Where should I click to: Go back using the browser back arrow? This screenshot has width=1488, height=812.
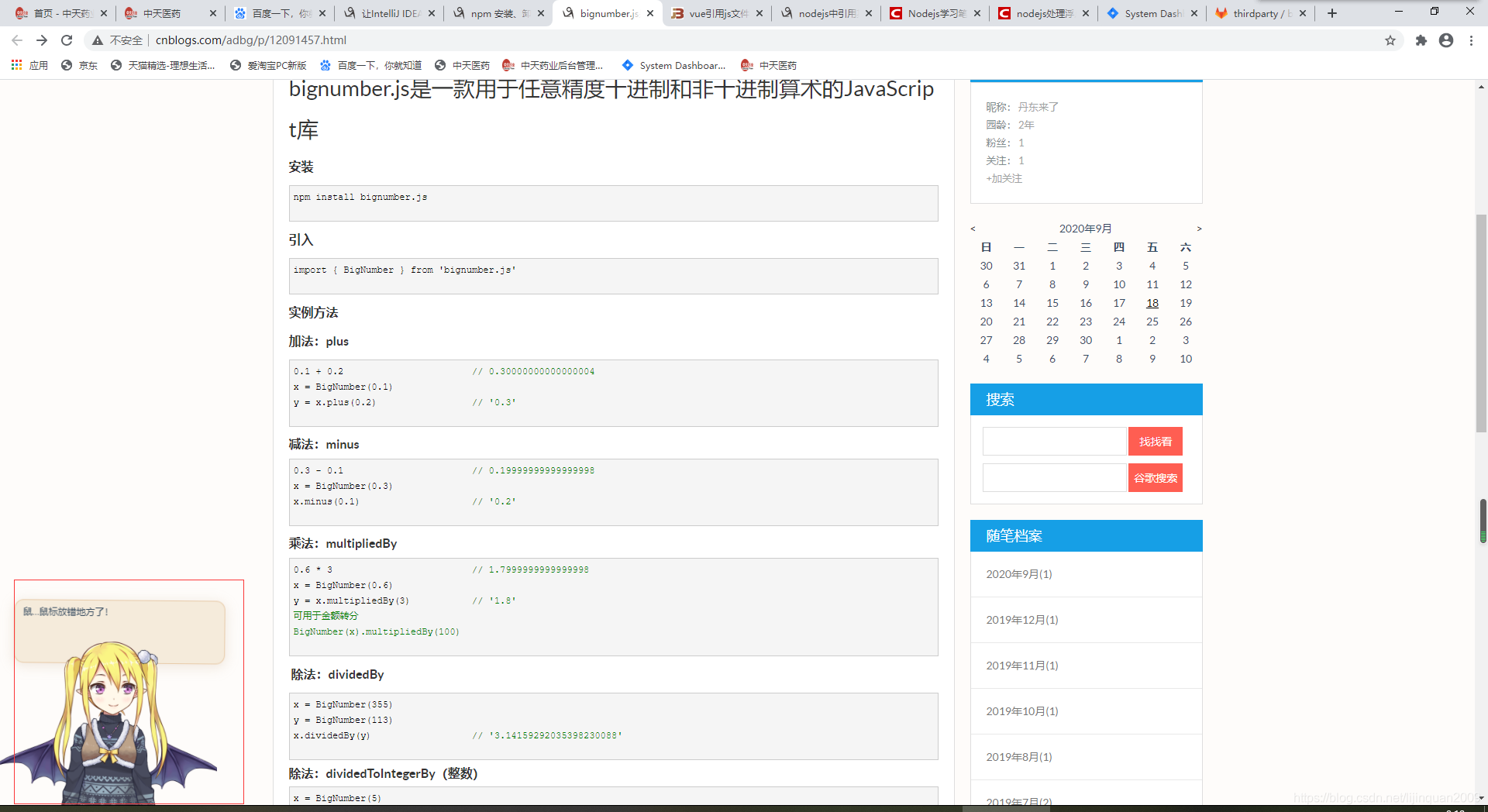tap(17, 40)
